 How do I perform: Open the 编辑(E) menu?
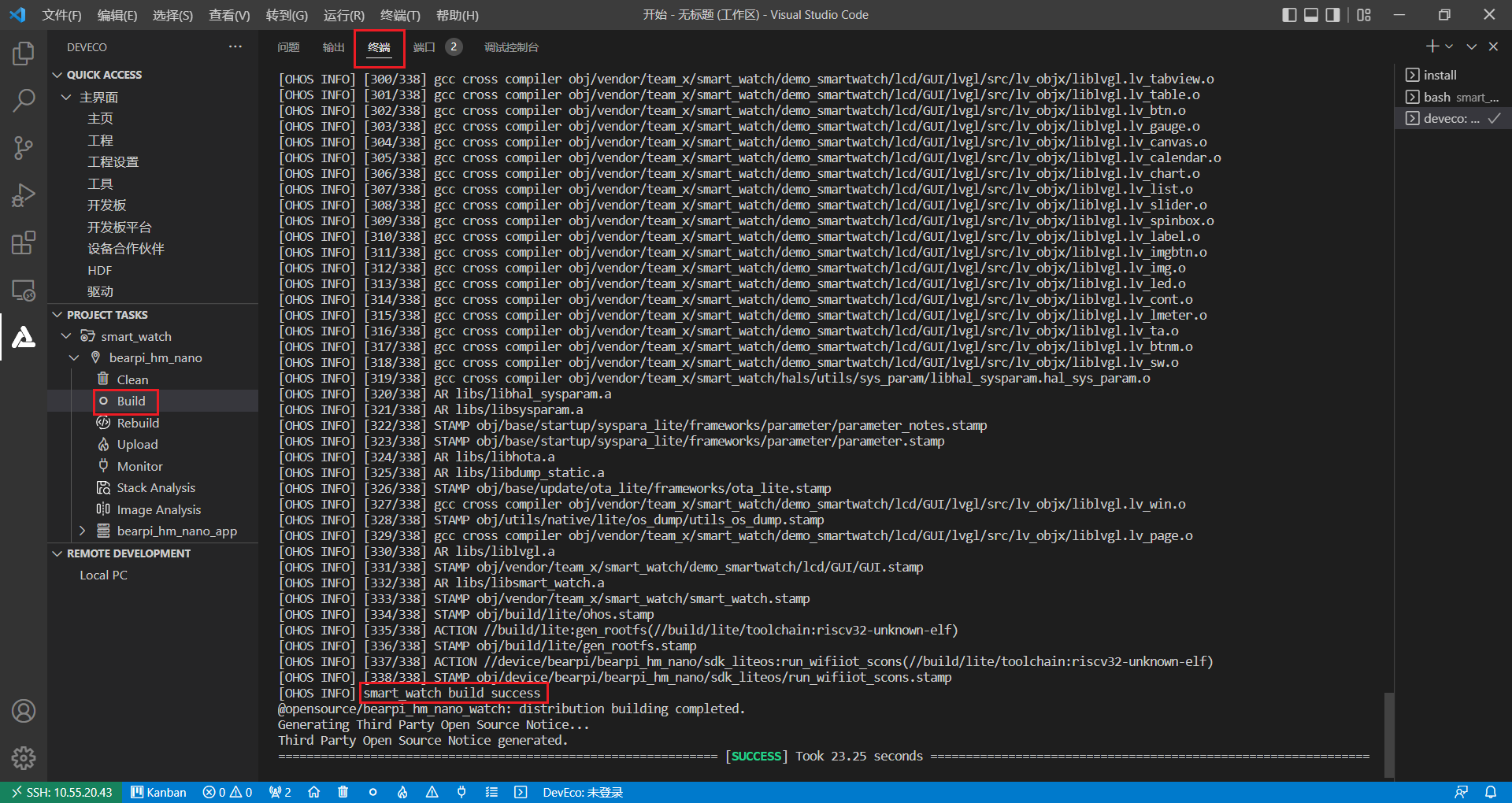tap(117, 15)
